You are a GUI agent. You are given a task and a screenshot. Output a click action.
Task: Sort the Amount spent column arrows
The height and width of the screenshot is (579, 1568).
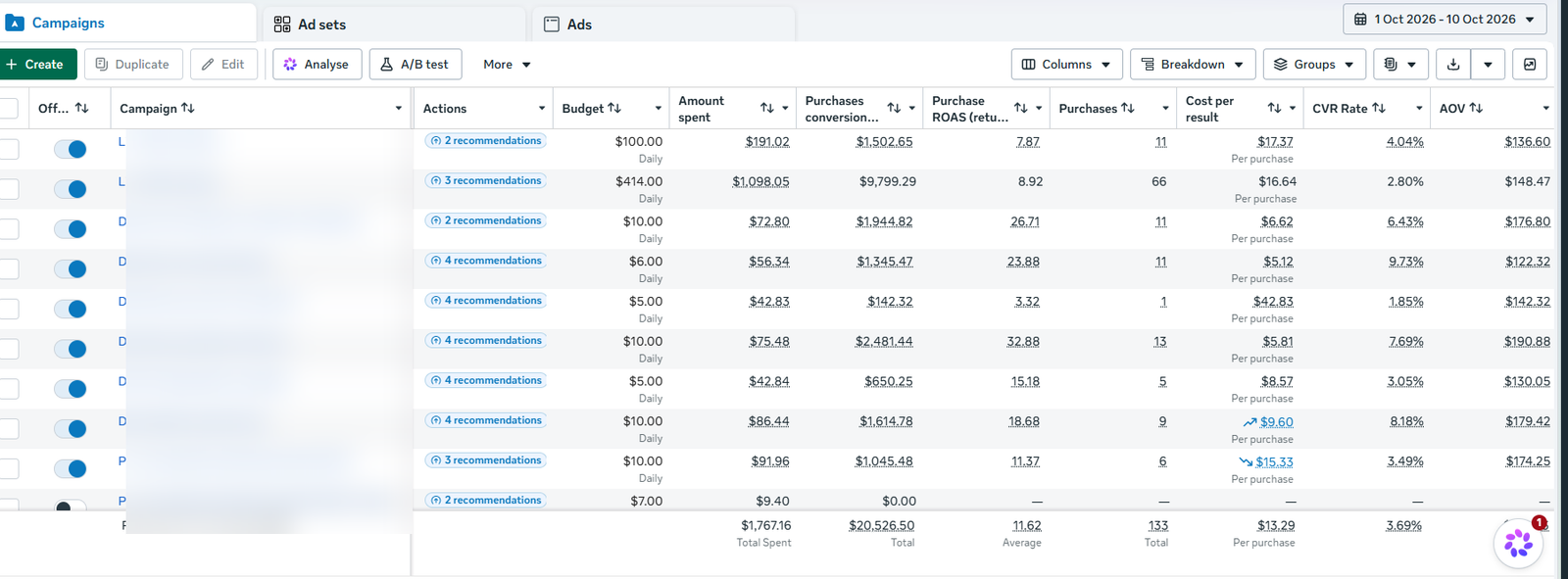pos(767,109)
